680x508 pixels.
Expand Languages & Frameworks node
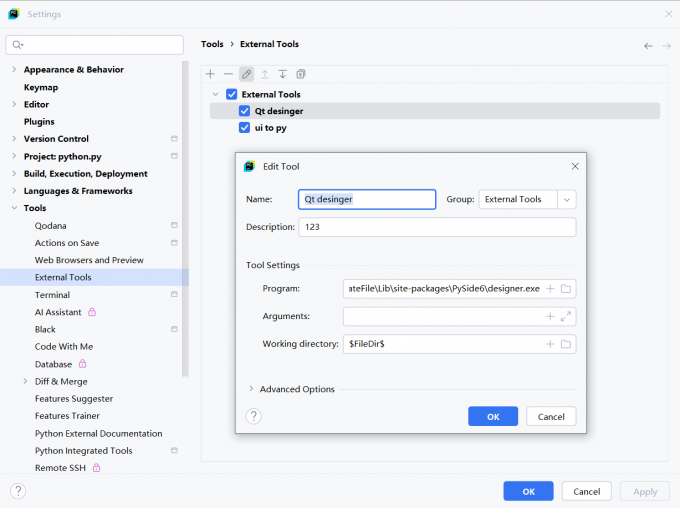pyautogui.click(x=14, y=191)
